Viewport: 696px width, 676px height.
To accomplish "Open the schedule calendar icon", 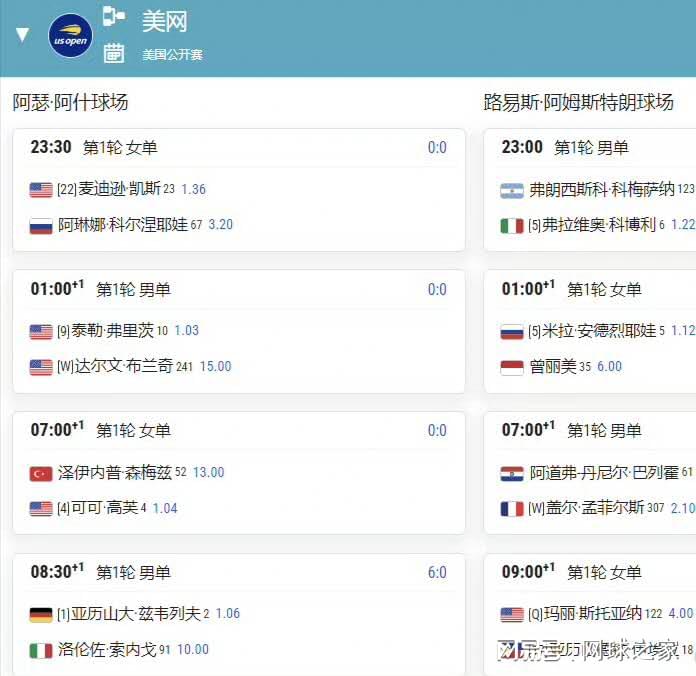I will coord(114,53).
